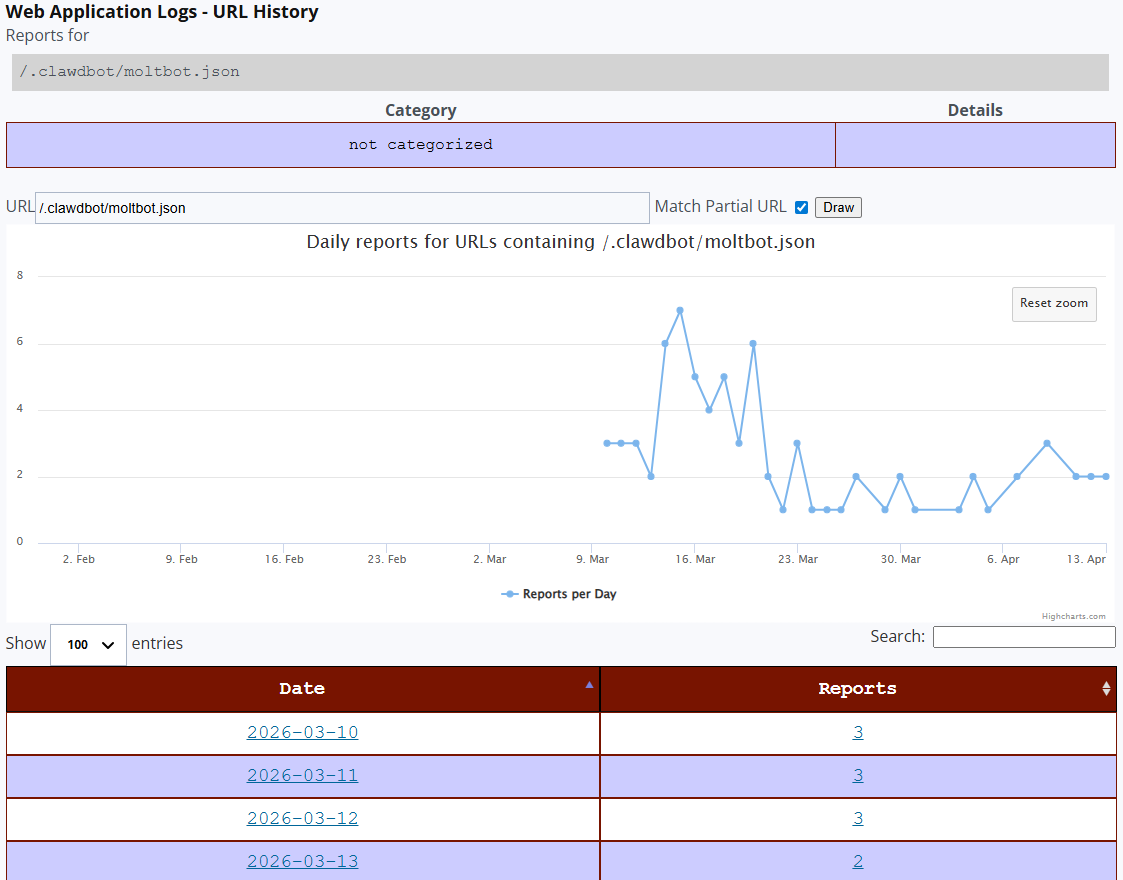Focus the table Search box
The height and width of the screenshot is (880, 1123).
coord(1023,637)
